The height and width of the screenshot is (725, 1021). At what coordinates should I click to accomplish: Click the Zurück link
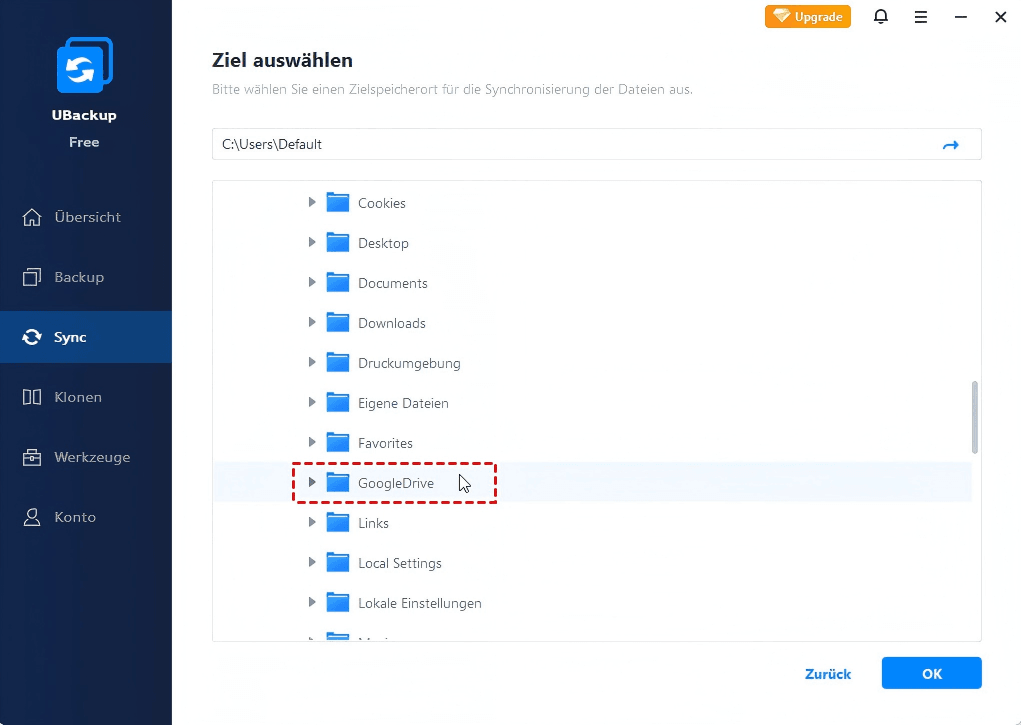(x=828, y=674)
